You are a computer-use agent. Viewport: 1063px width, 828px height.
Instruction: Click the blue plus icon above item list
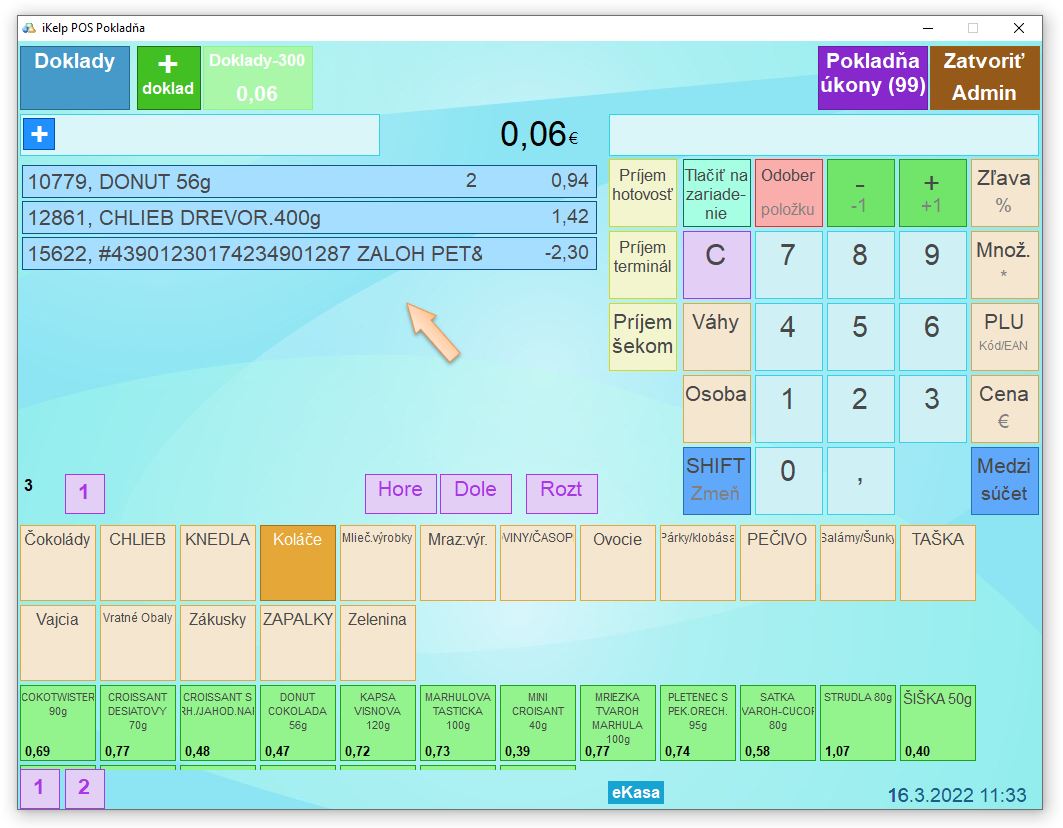tap(39, 134)
